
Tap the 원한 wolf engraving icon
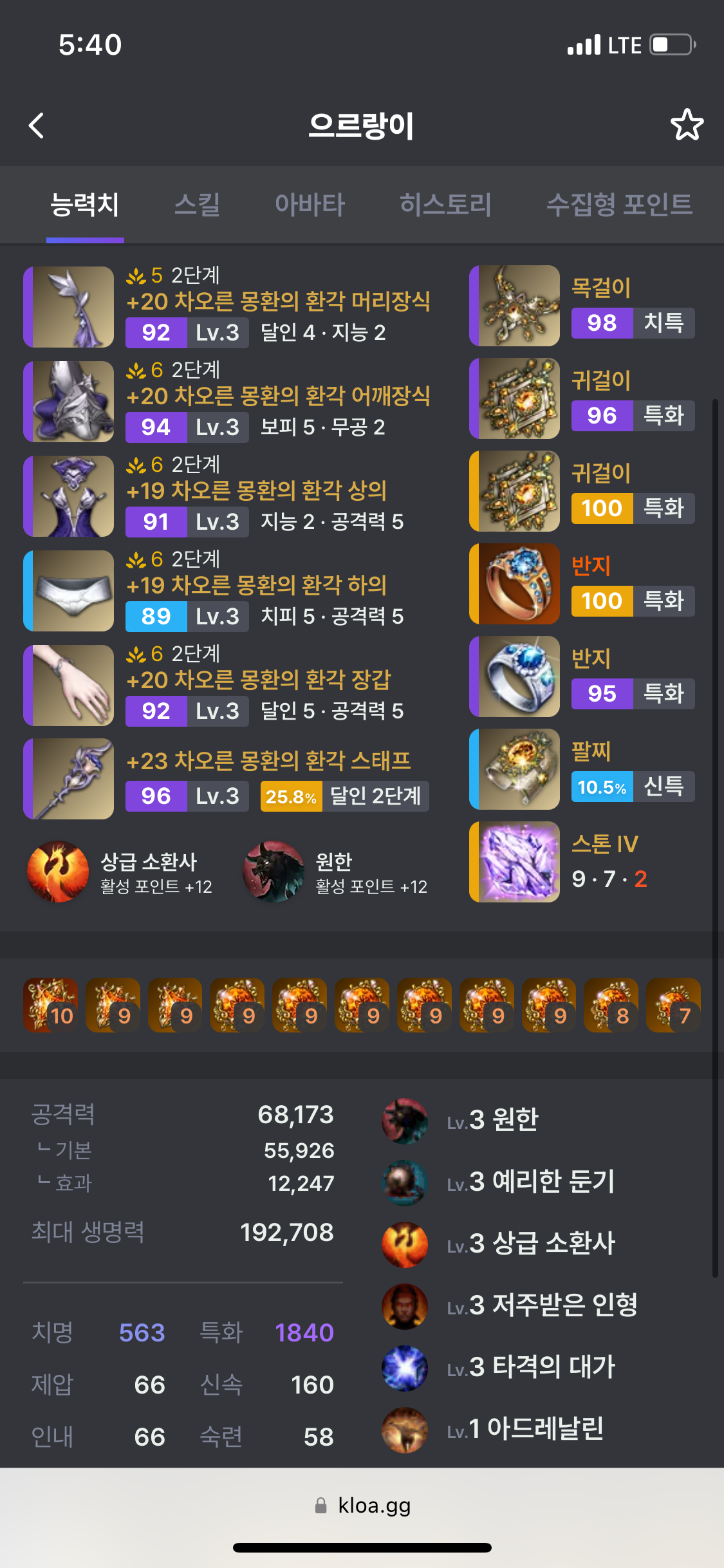[274, 872]
